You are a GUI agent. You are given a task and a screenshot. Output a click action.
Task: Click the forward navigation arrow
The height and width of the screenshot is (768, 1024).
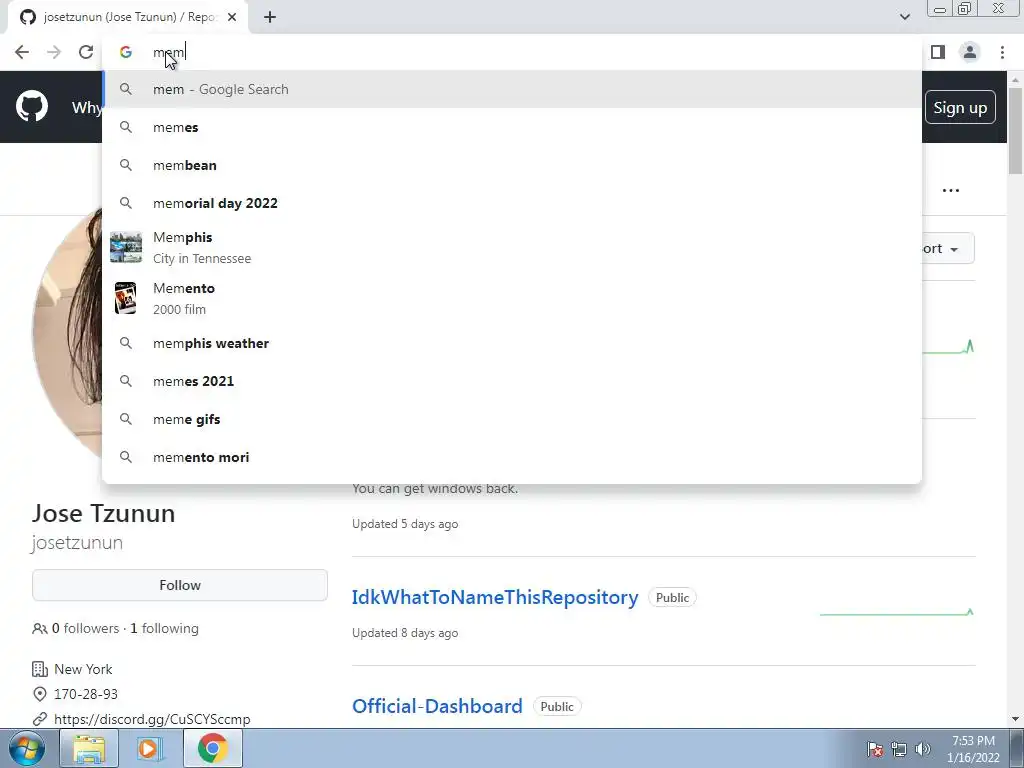tap(54, 52)
